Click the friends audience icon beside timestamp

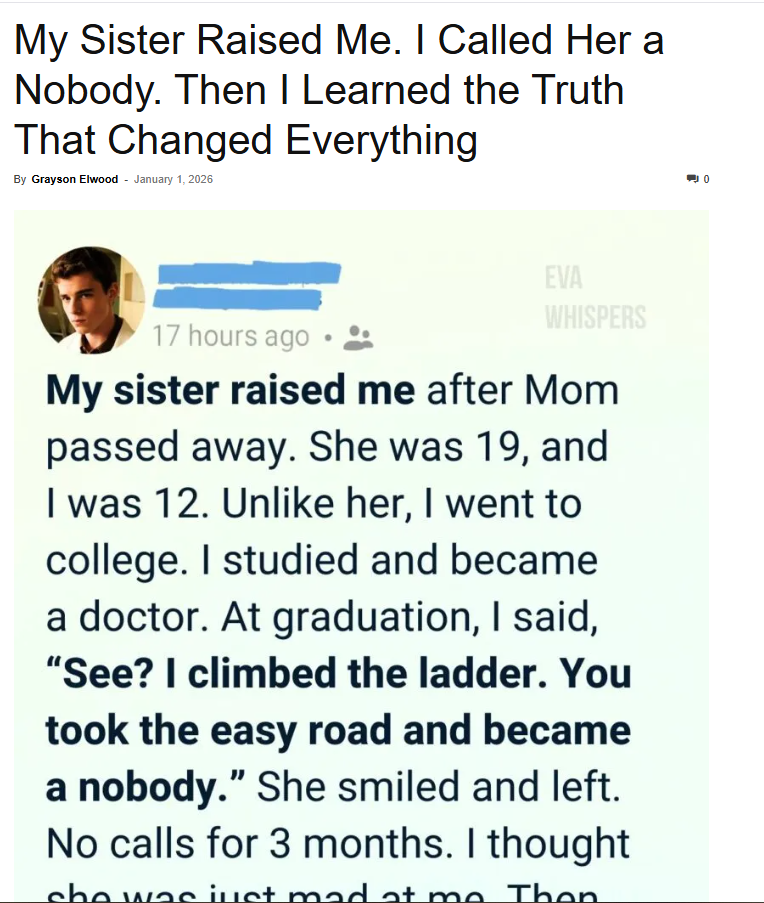pos(357,338)
